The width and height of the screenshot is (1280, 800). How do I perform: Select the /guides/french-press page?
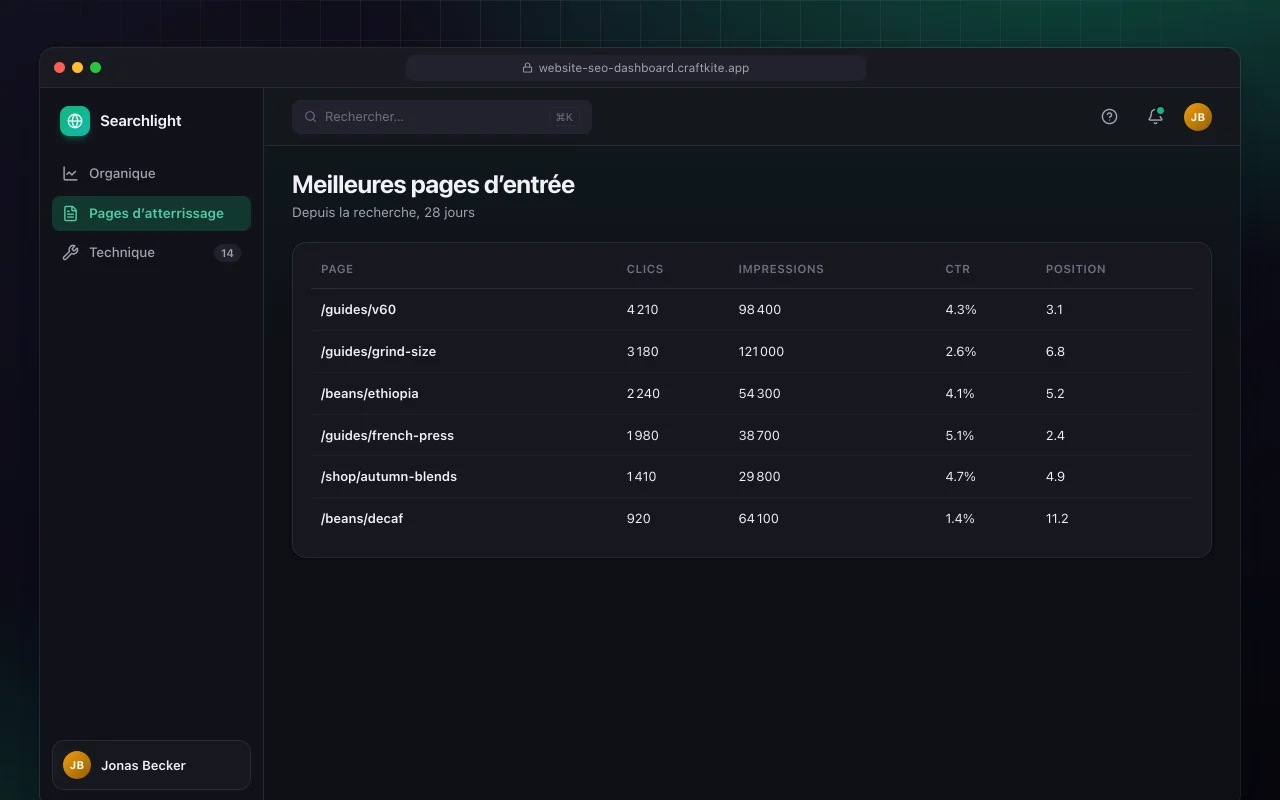(387, 436)
